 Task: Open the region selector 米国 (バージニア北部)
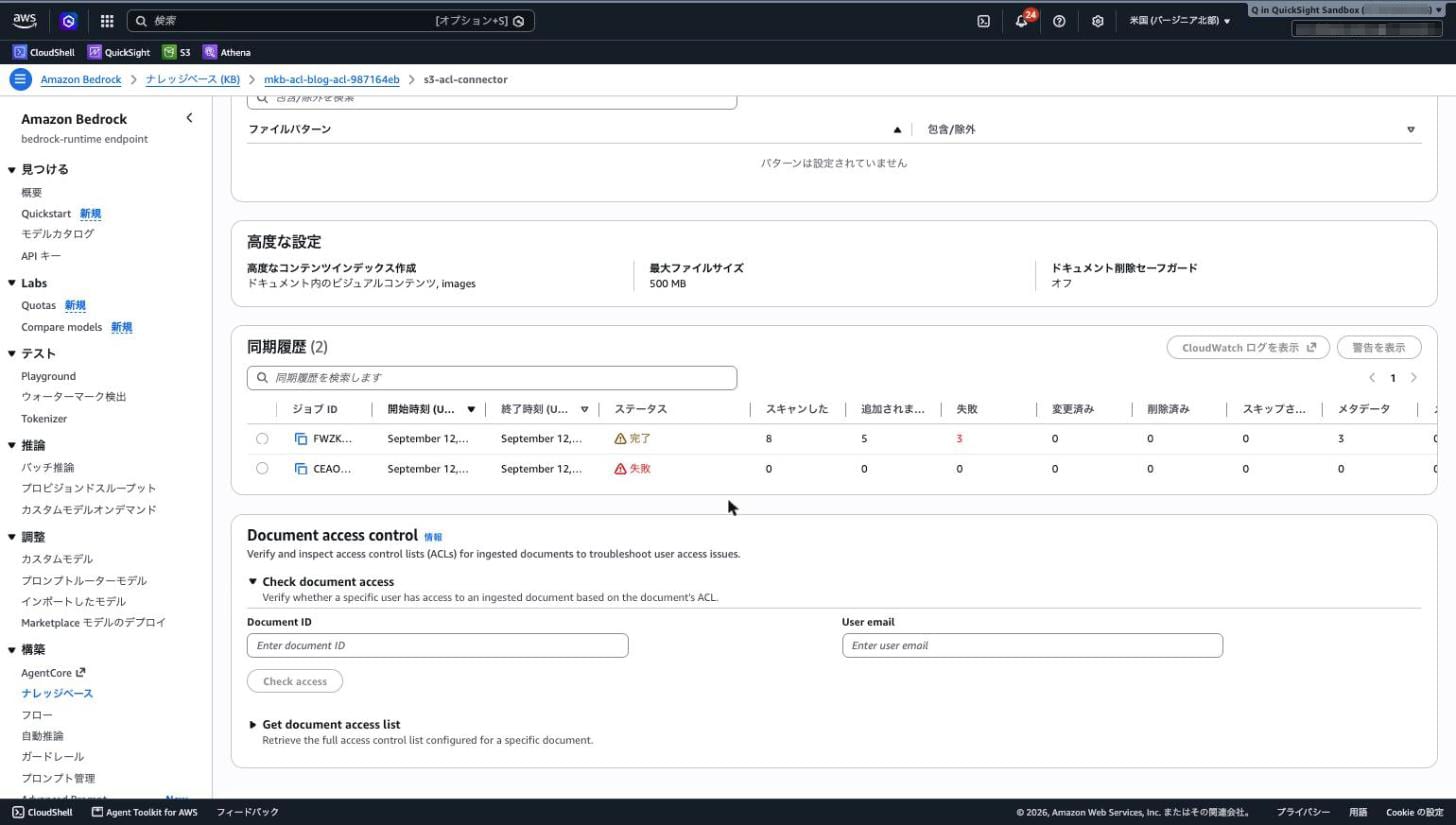click(x=1180, y=21)
